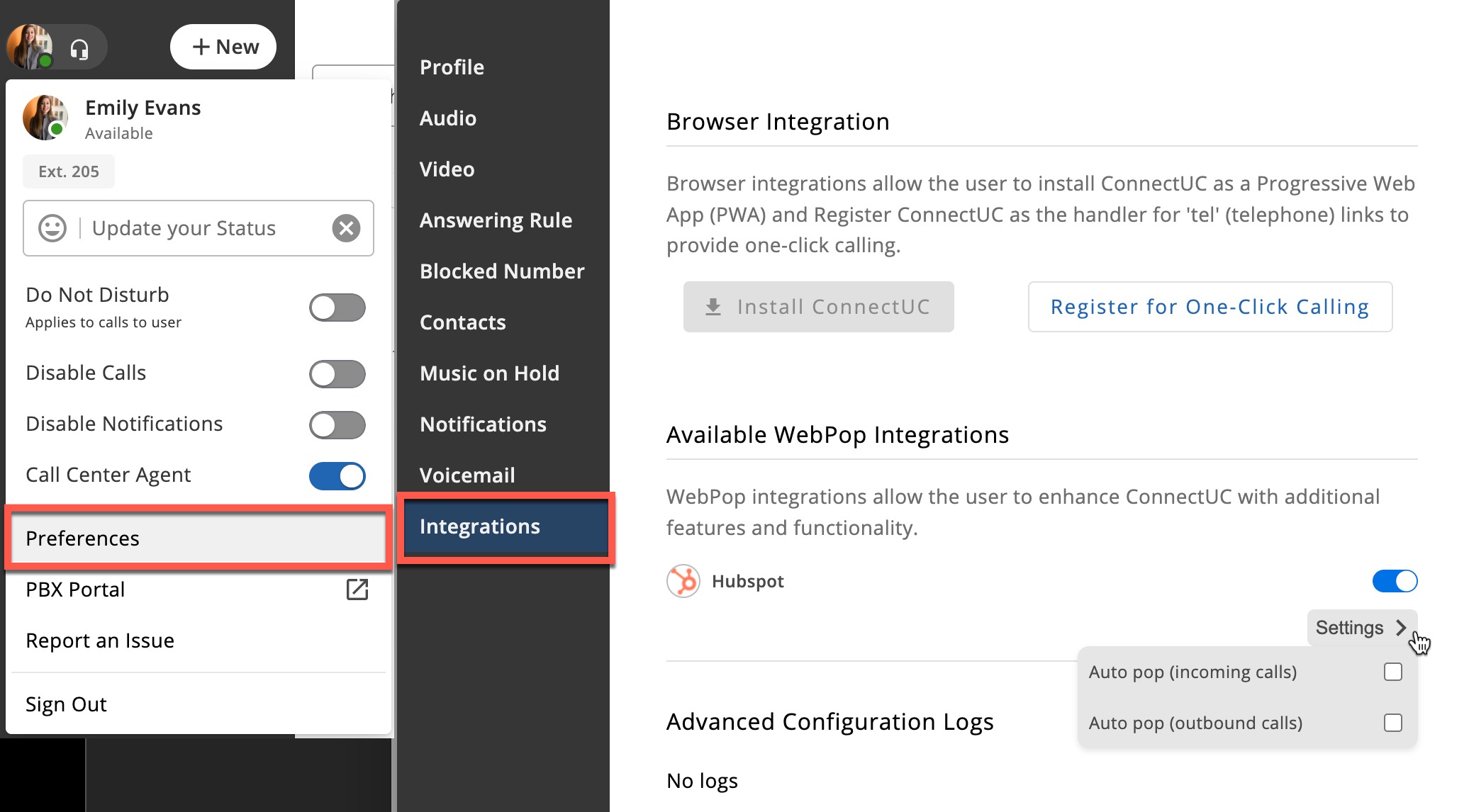
Task: Enable the Do Not Disturb toggle
Action: [x=337, y=308]
